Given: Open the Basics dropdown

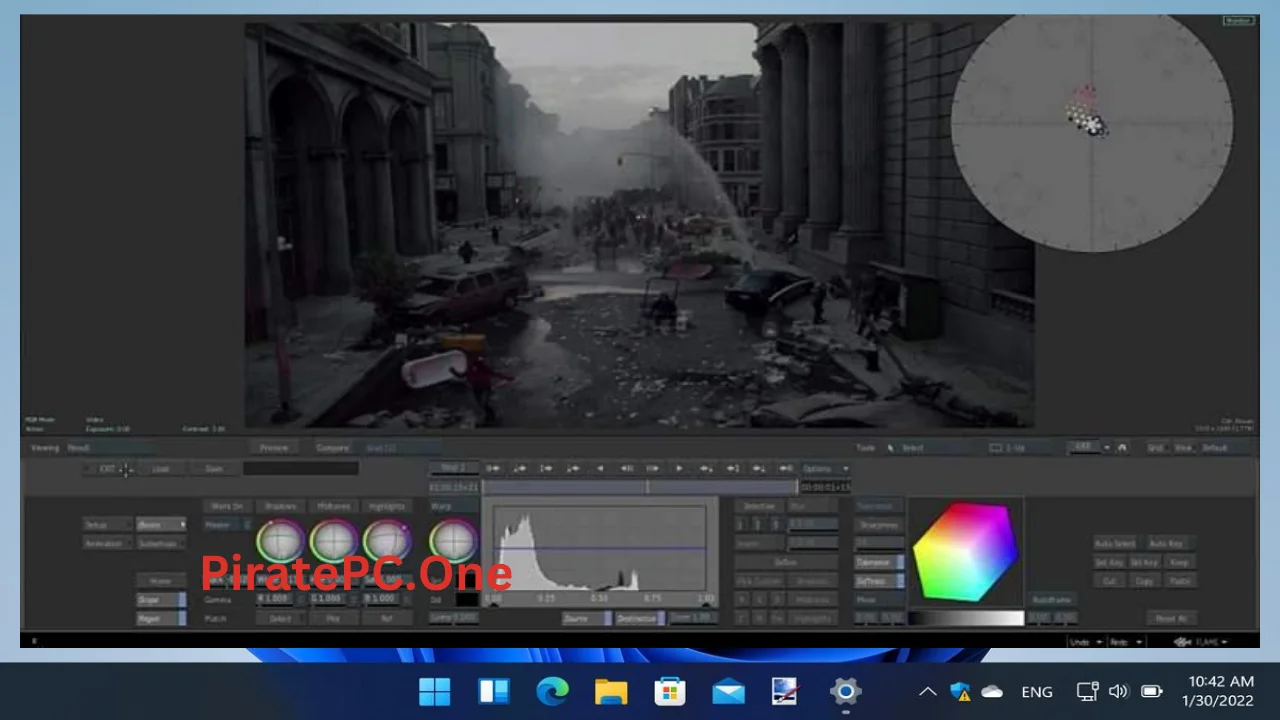Looking at the screenshot, I should 161,524.
